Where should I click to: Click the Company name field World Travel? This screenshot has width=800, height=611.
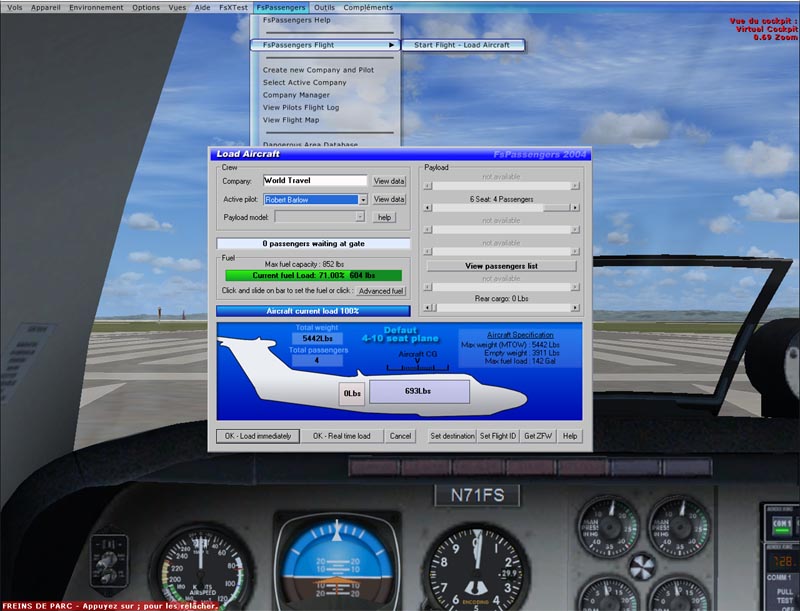coord(315,181)
